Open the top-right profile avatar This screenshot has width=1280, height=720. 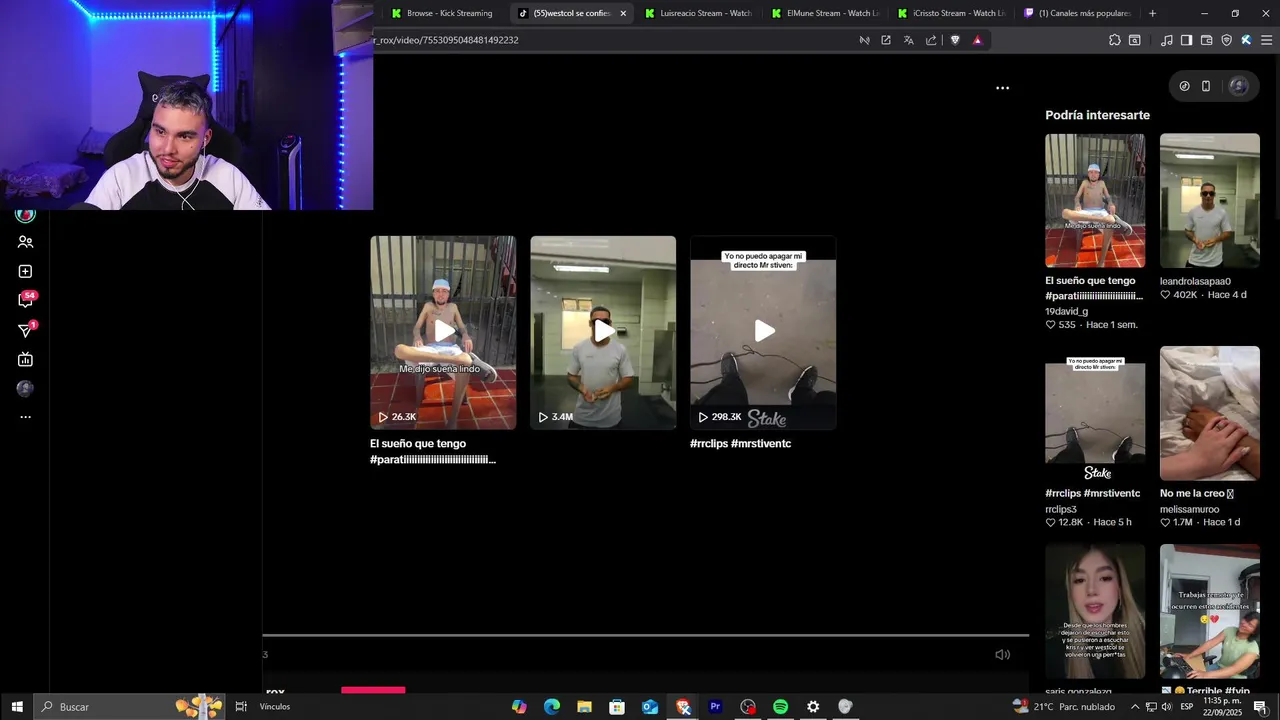tap(1238, 86)
